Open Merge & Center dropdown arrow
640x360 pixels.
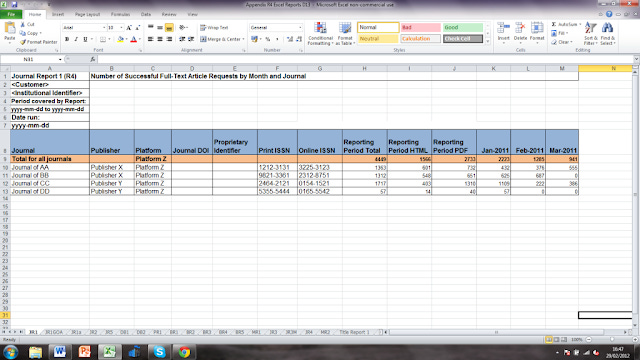(243, 39)
